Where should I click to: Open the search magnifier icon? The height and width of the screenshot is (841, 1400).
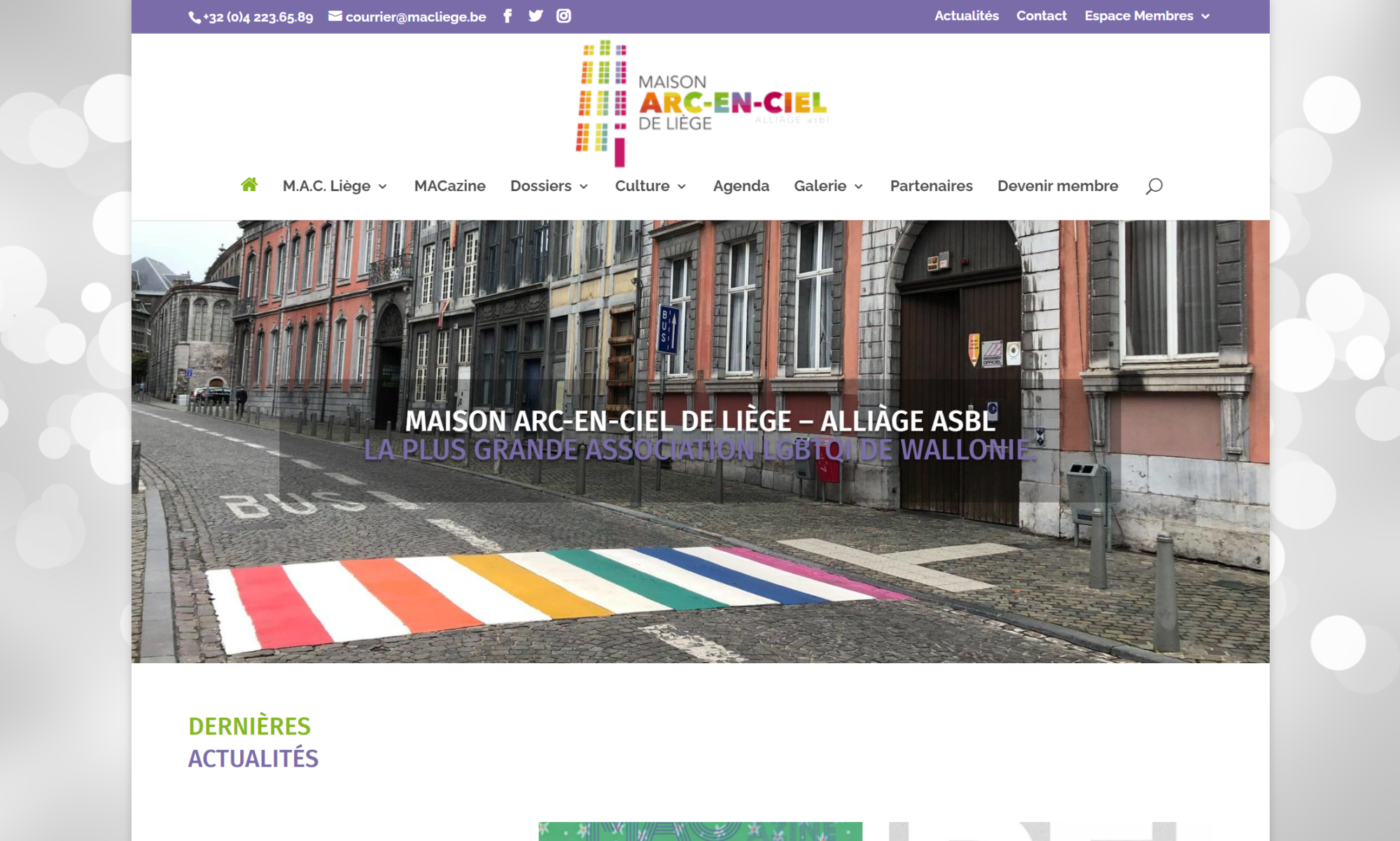pos(1154,186)
